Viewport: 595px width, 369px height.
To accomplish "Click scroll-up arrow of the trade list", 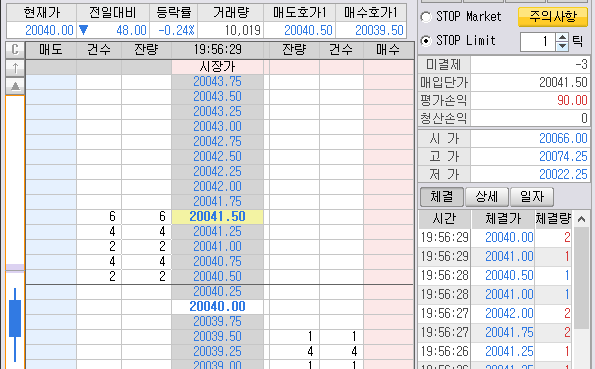I will tap(581, 219).
